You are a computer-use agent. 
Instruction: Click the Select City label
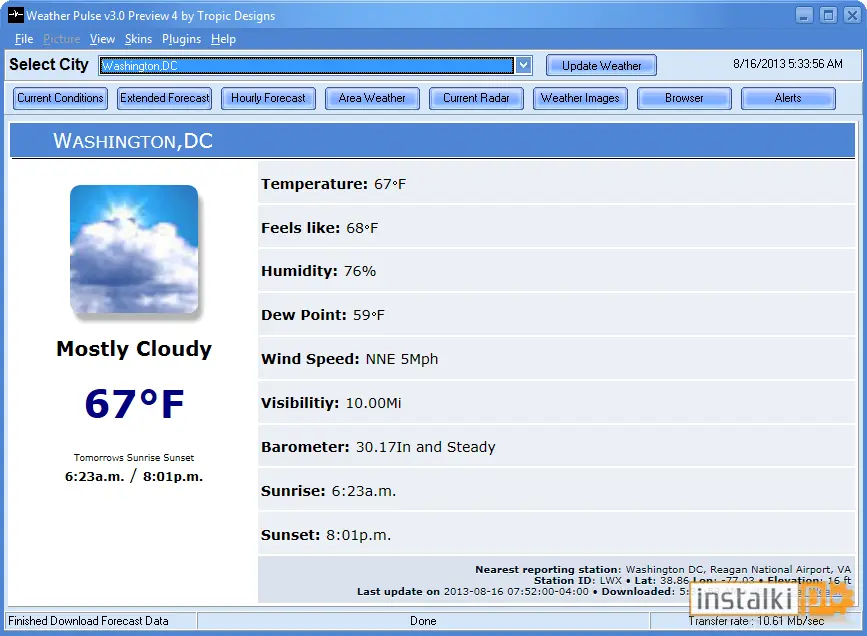tap(49, 65)
